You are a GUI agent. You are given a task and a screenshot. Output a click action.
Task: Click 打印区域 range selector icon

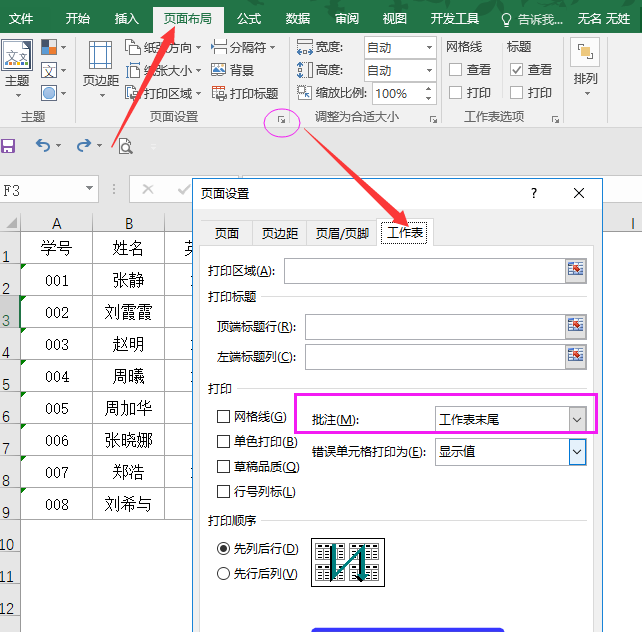click(575, 270)
